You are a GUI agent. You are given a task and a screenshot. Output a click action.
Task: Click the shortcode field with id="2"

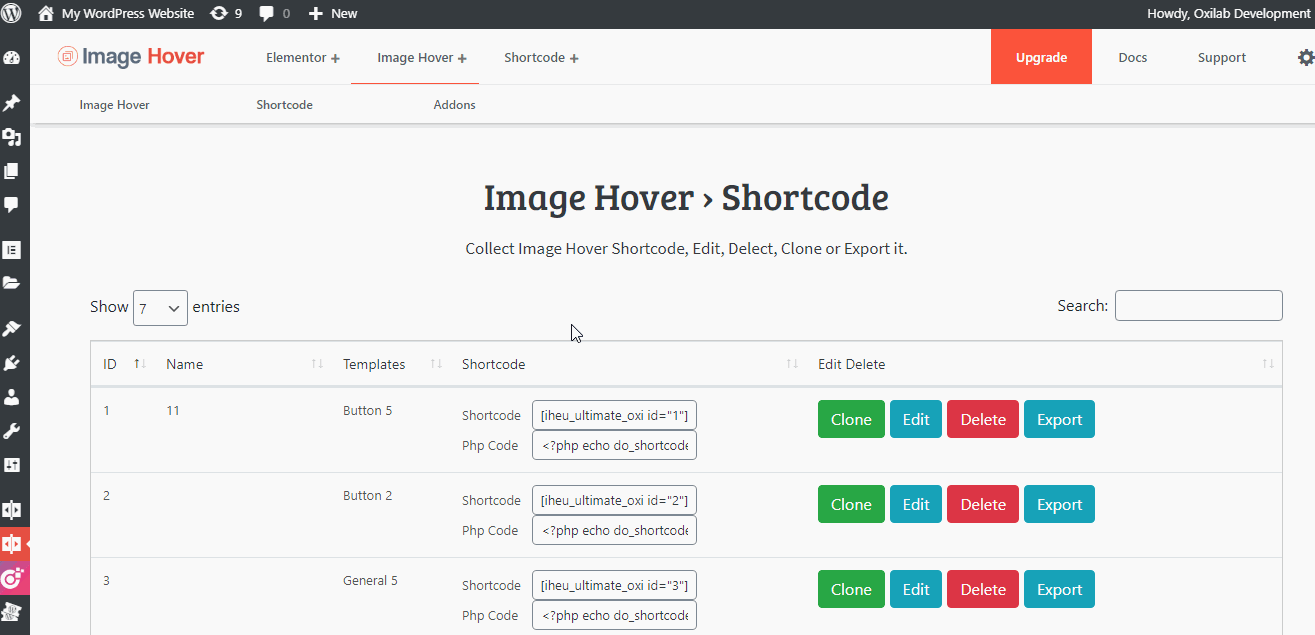click(614, 500)
